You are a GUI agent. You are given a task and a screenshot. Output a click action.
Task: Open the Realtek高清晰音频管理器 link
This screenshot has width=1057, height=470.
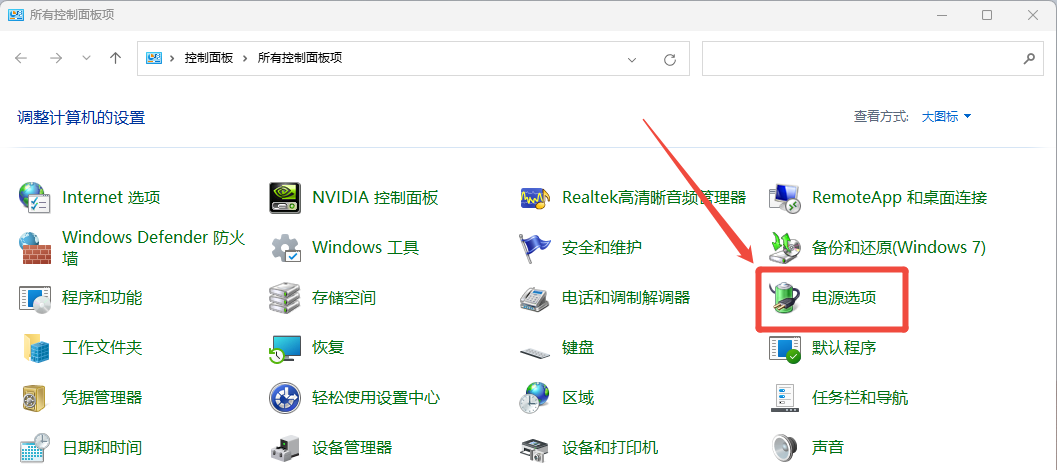(x=654, y=198)
